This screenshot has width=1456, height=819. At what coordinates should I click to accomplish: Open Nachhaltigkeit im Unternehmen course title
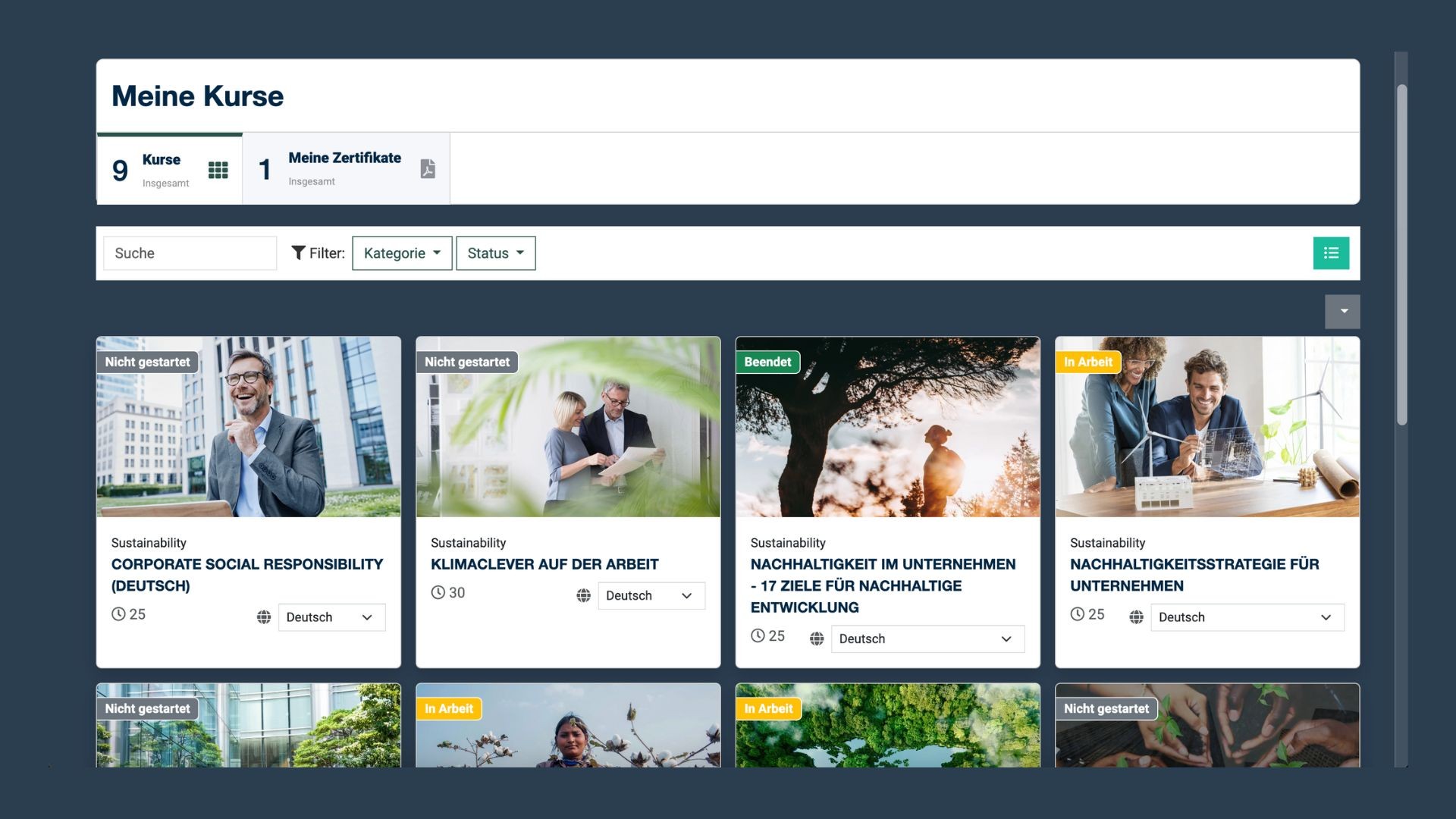(x=883, y=585)
